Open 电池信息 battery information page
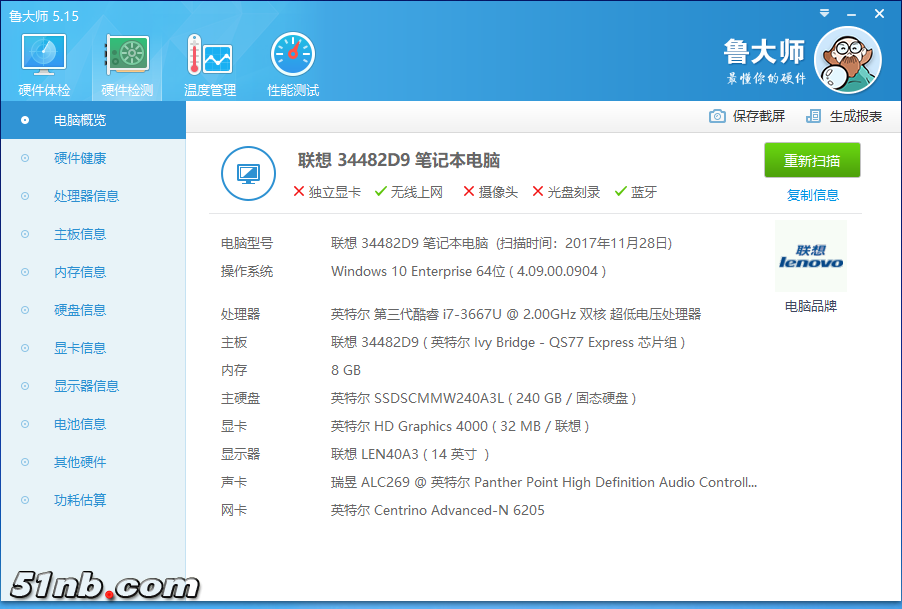 [80, 424]
